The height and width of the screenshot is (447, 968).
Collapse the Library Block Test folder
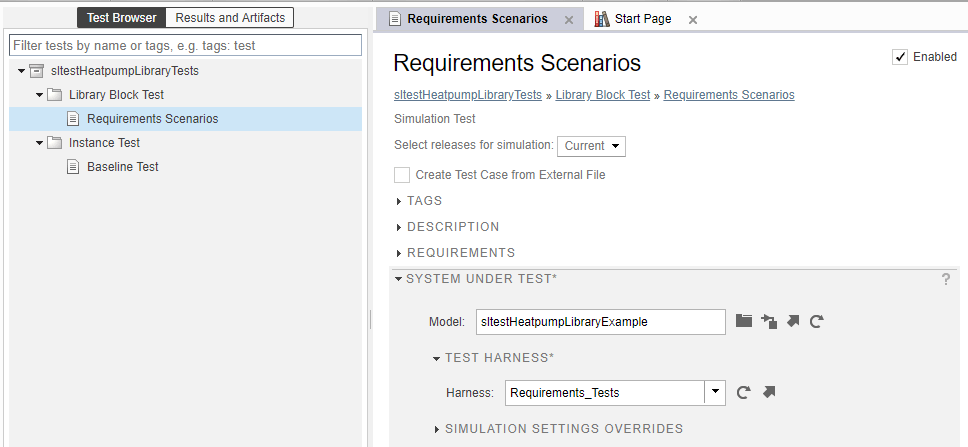[x=39, y=95]
